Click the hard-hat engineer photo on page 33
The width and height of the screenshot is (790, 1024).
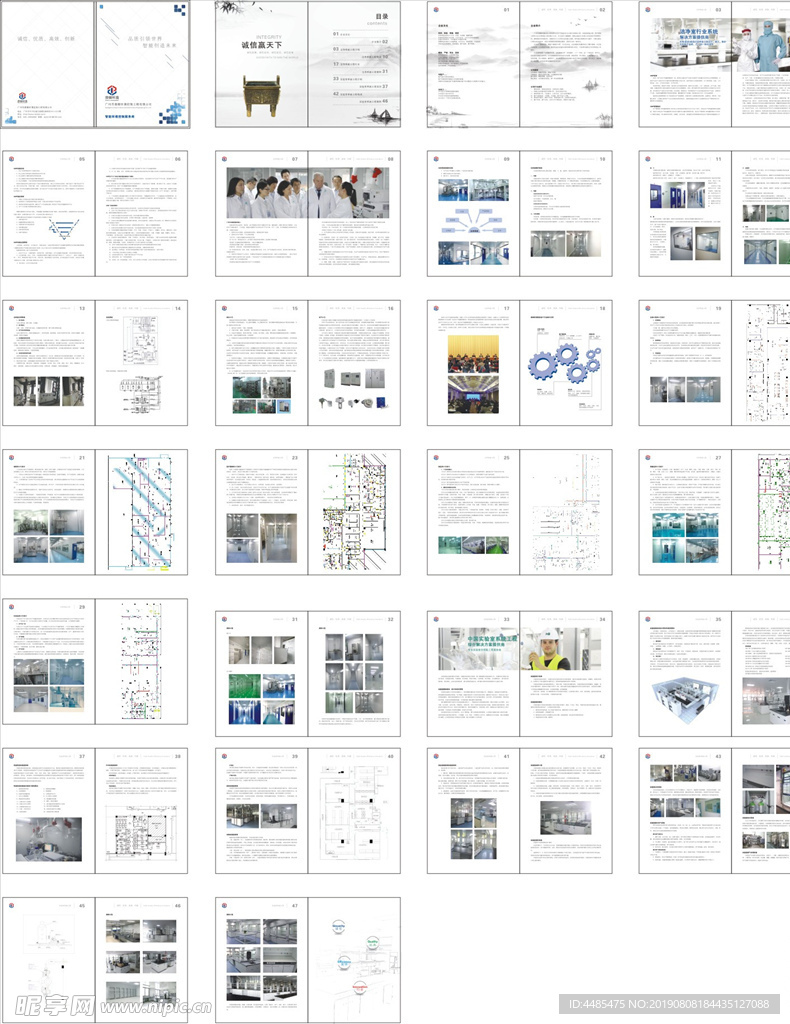(548, 650)
